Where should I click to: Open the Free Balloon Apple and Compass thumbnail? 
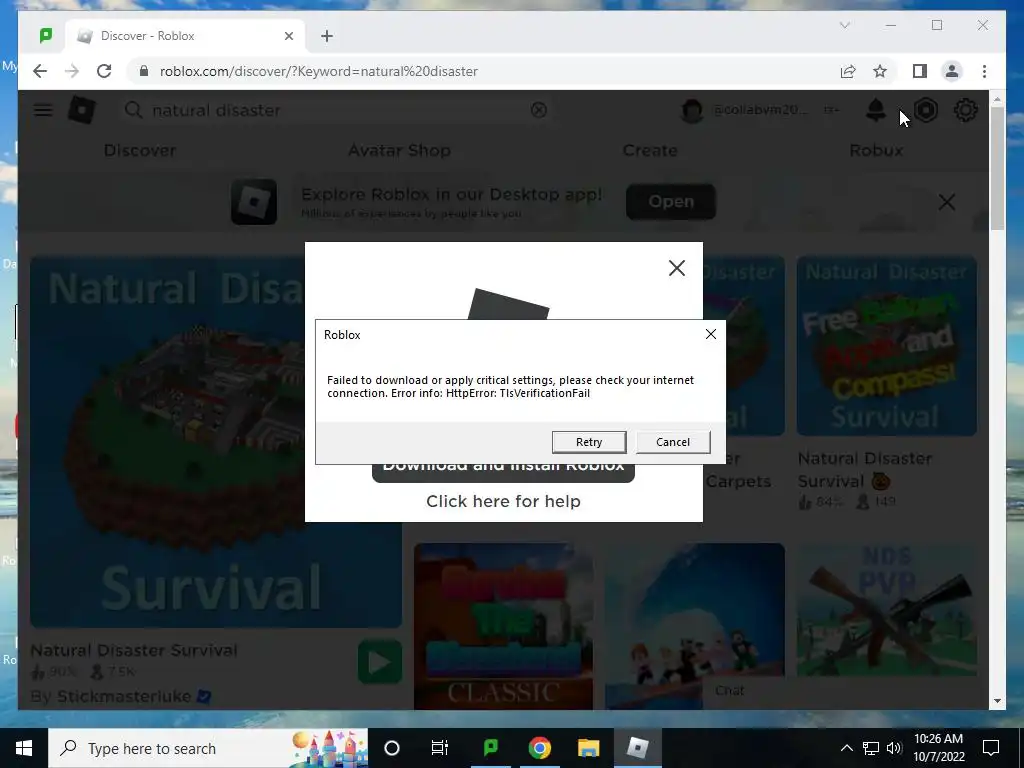pyautogui.click(x=886, y=345)
